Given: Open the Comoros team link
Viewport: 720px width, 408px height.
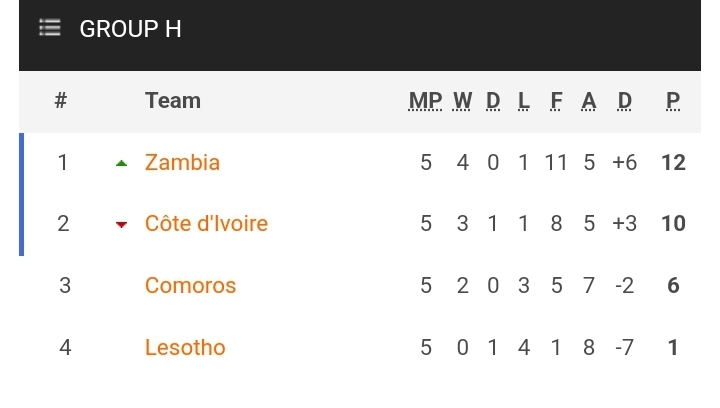Looking at the screenshot, I should [190, 285].
